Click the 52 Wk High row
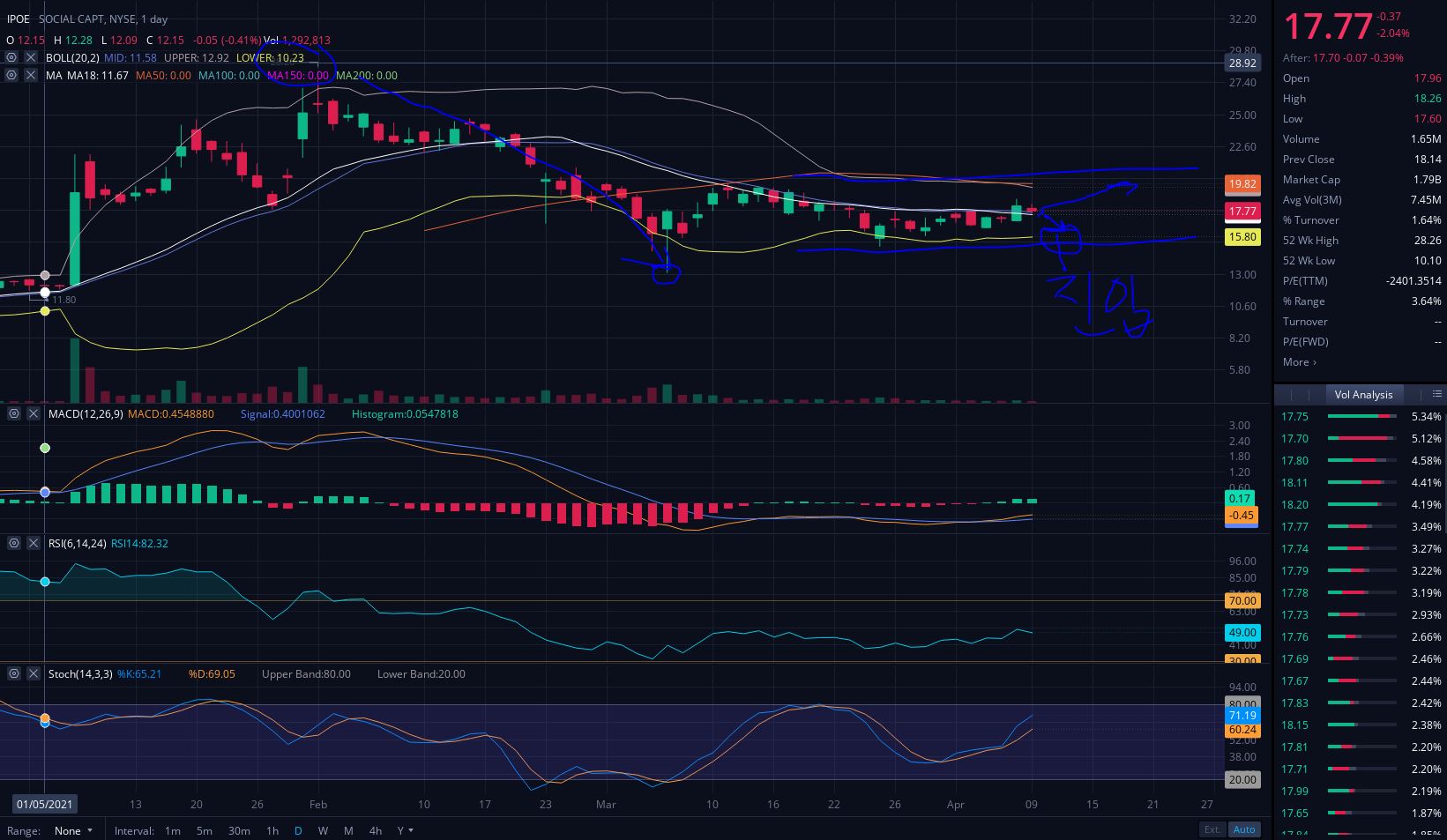 [x=1361, y=241]
